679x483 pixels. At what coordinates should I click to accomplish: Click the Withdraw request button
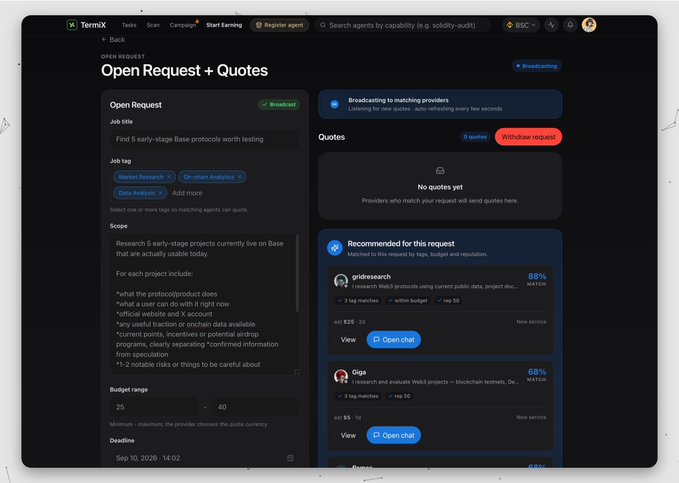(x=528, y=137)
